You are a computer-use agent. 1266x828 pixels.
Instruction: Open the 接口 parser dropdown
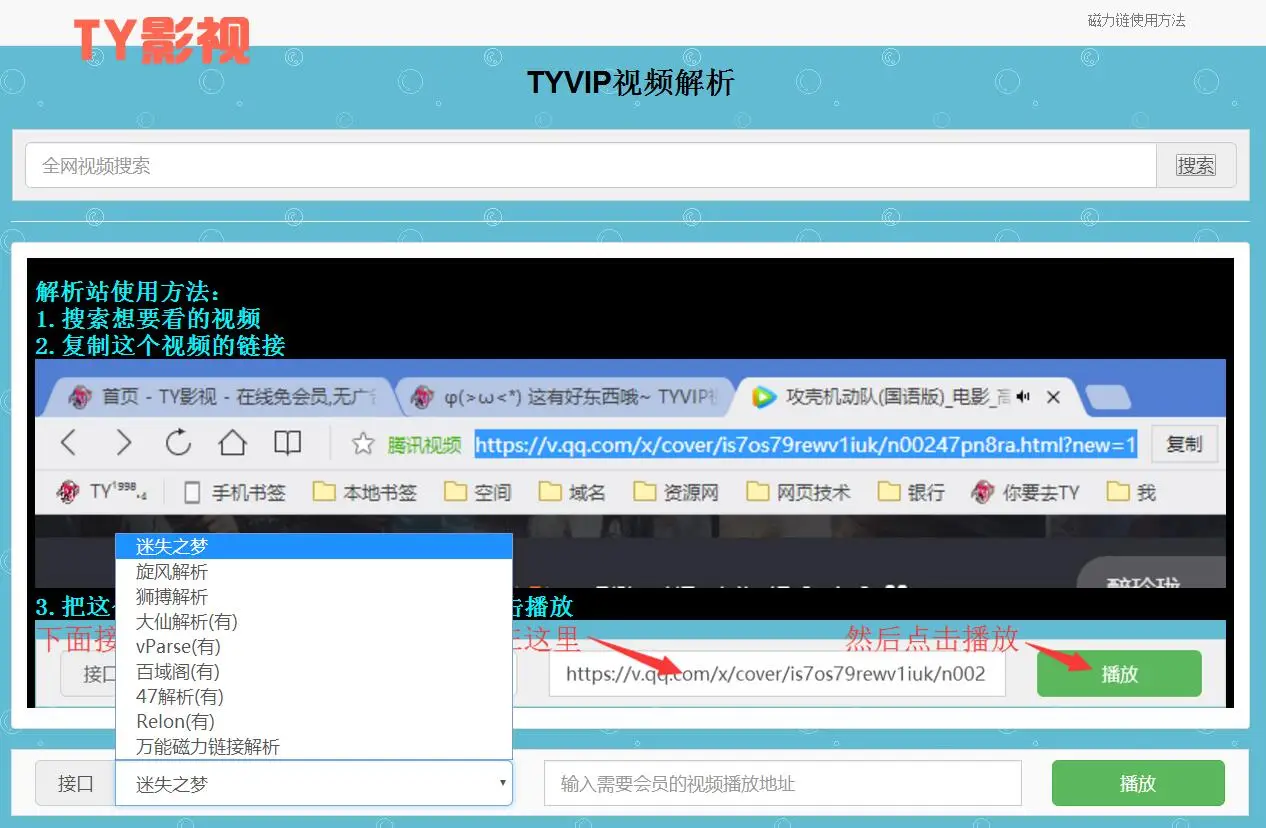(x=313, y=783)
